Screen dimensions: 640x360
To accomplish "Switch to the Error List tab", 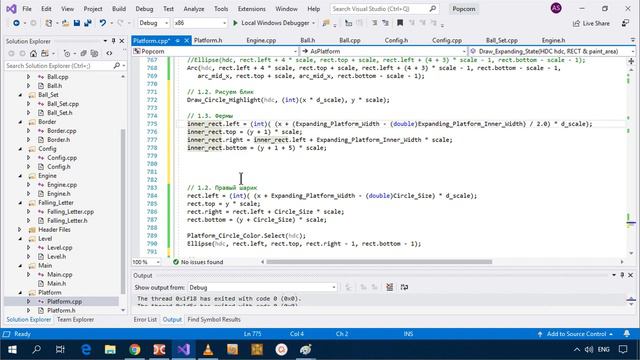I will click(x=145, y=320).
